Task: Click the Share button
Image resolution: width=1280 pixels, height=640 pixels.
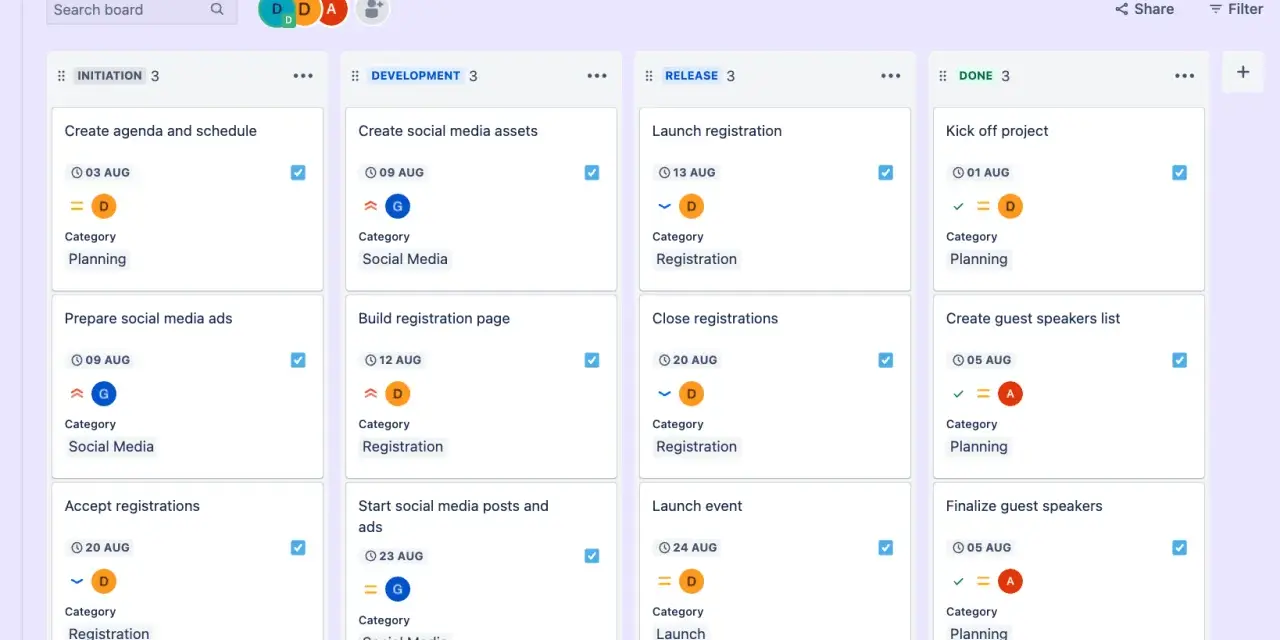Action: (1144, 9)
